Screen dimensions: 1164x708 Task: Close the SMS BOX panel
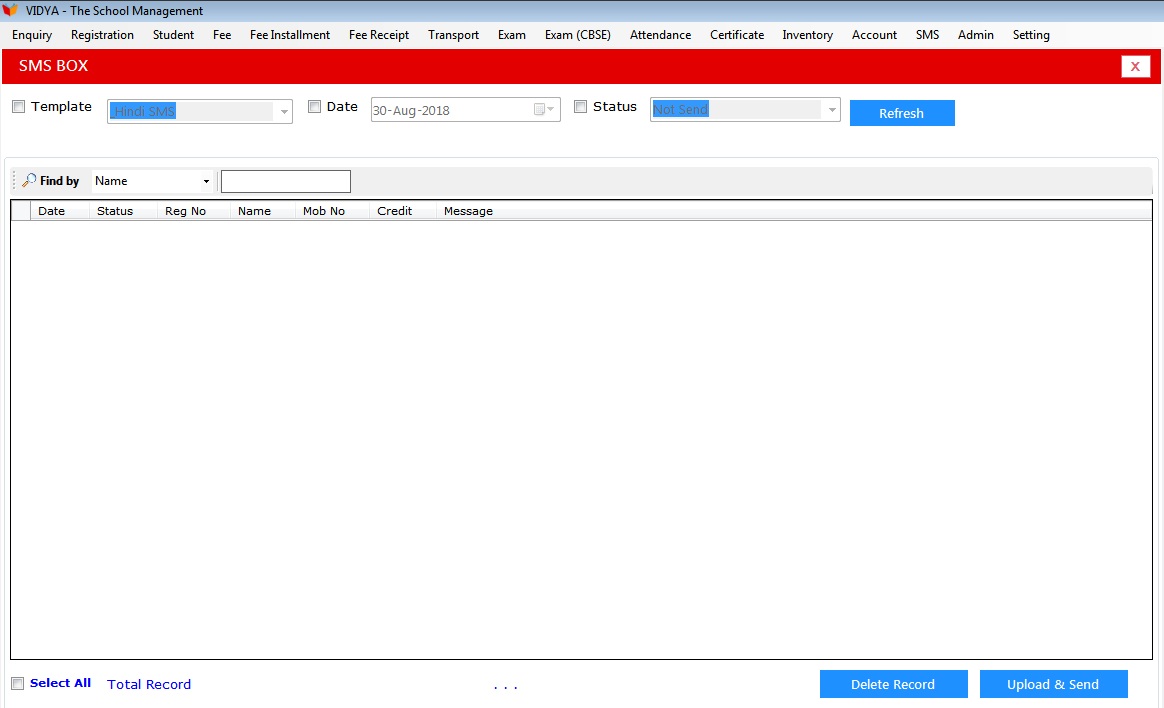pyautogui.click(x=1135, y=66)
